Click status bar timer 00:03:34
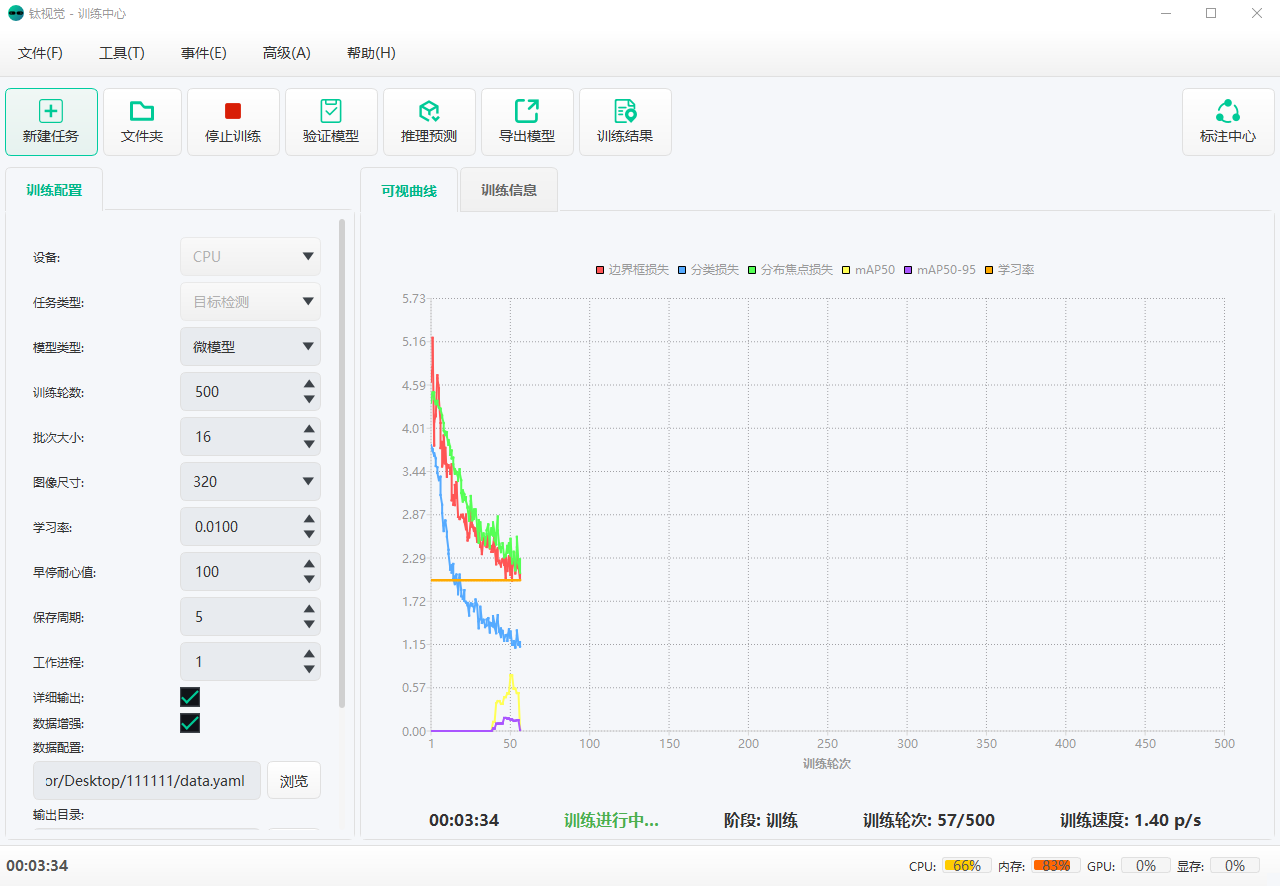 coord(37,866)
